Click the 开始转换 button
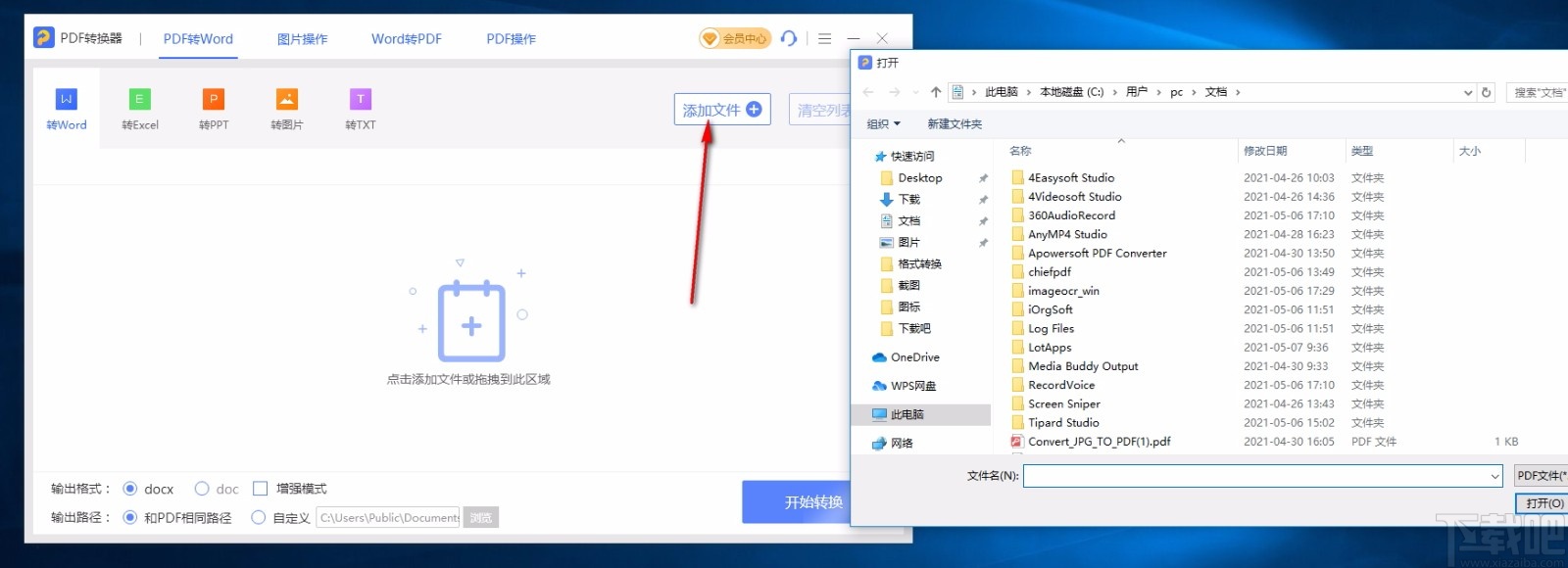This screenshot has width=1568, height=568. 796,501
